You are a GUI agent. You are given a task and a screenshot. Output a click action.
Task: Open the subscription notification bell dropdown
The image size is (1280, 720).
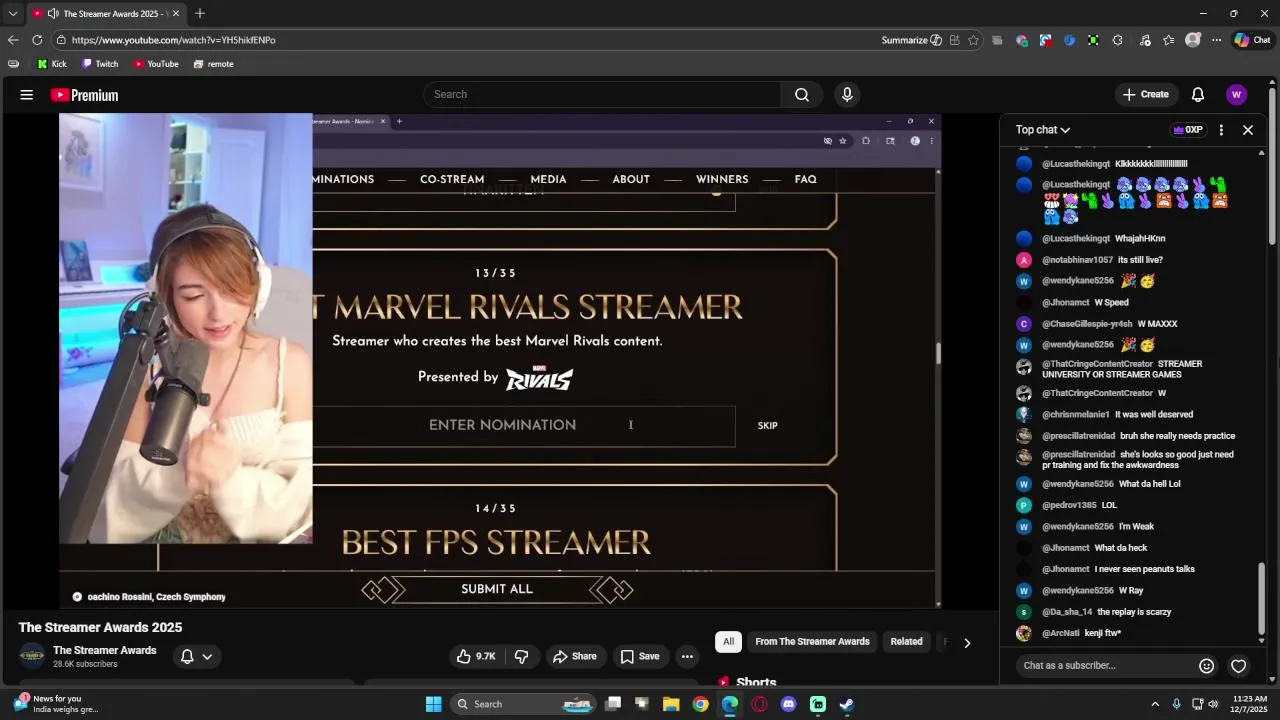click(x=196, y=656)
